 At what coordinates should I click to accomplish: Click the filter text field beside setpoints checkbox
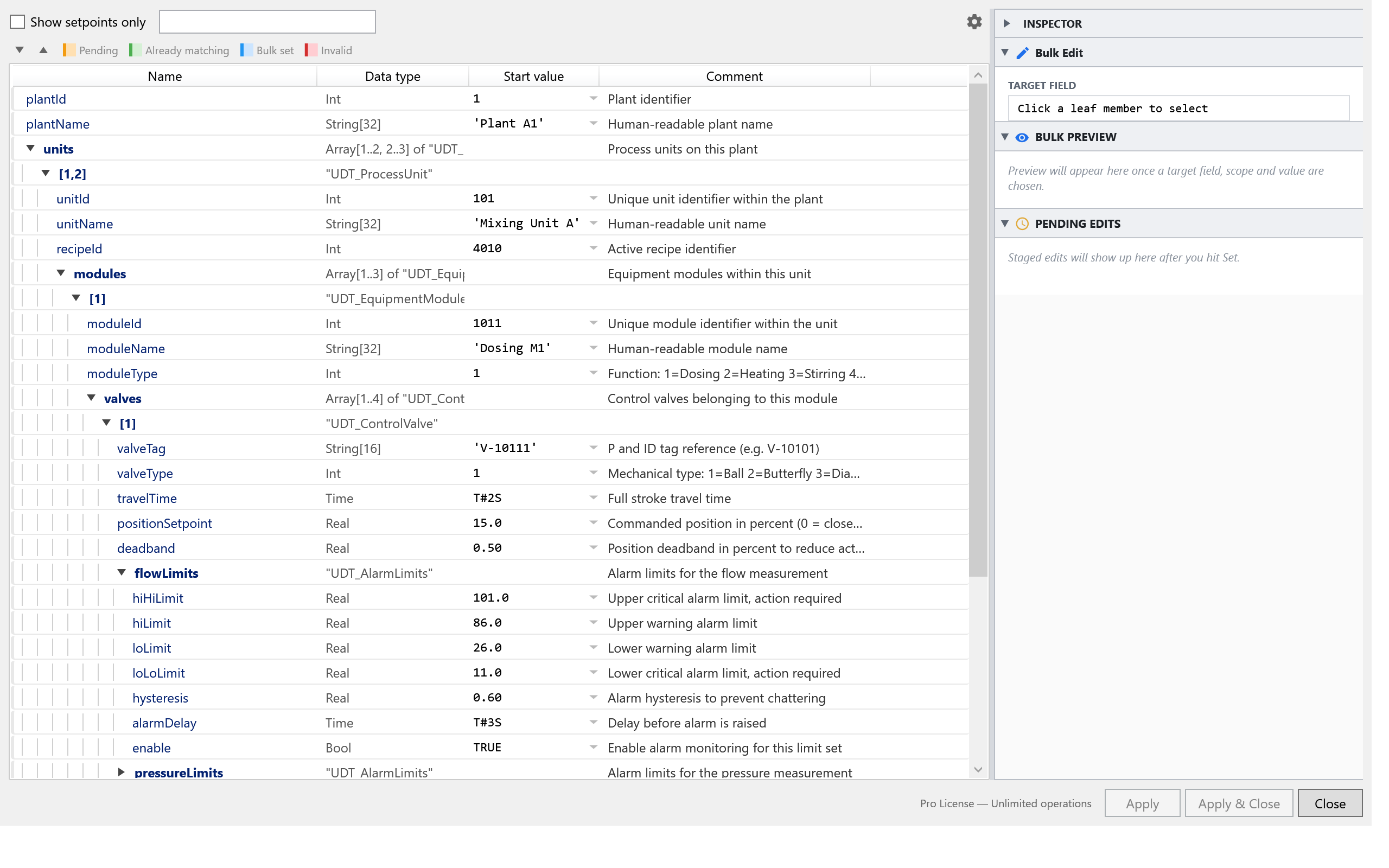pos(267,22)
